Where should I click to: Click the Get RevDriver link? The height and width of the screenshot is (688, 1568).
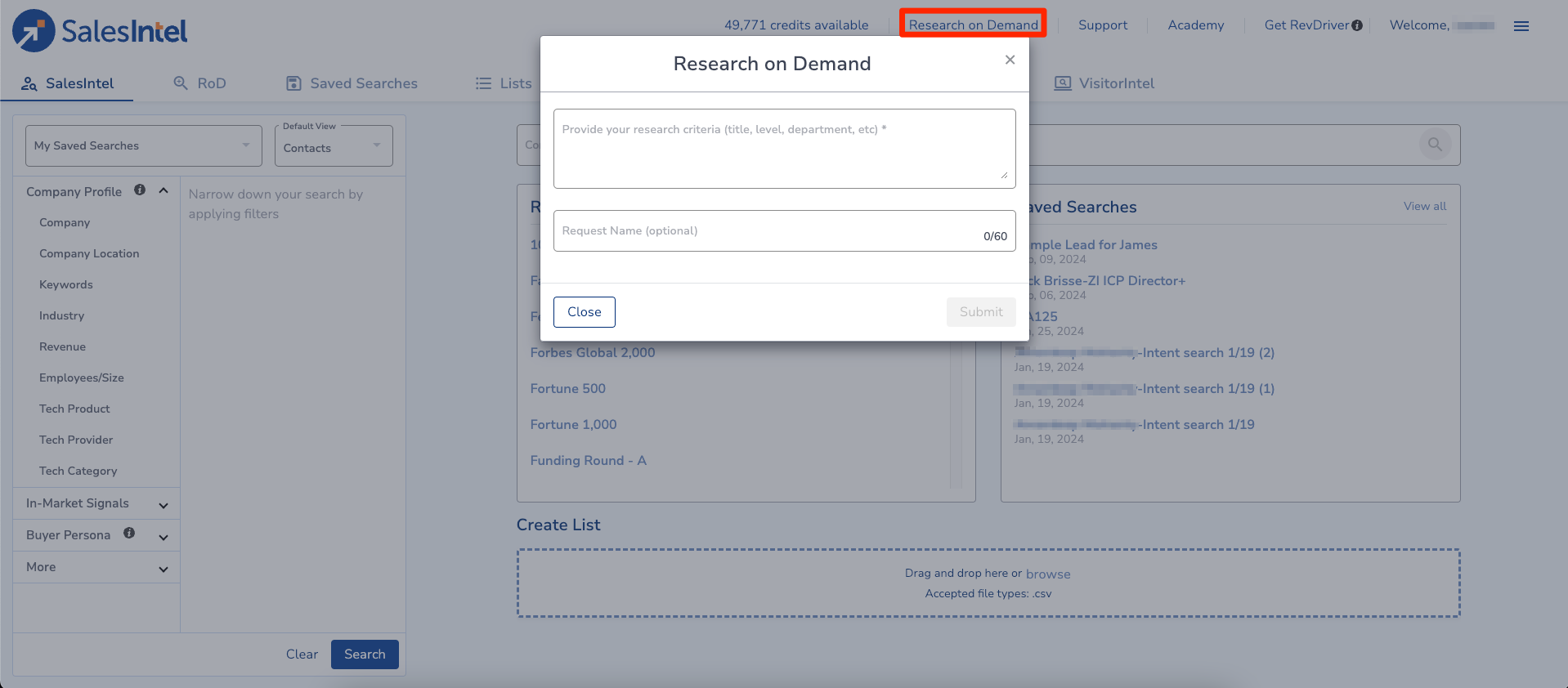[1306, 25]
